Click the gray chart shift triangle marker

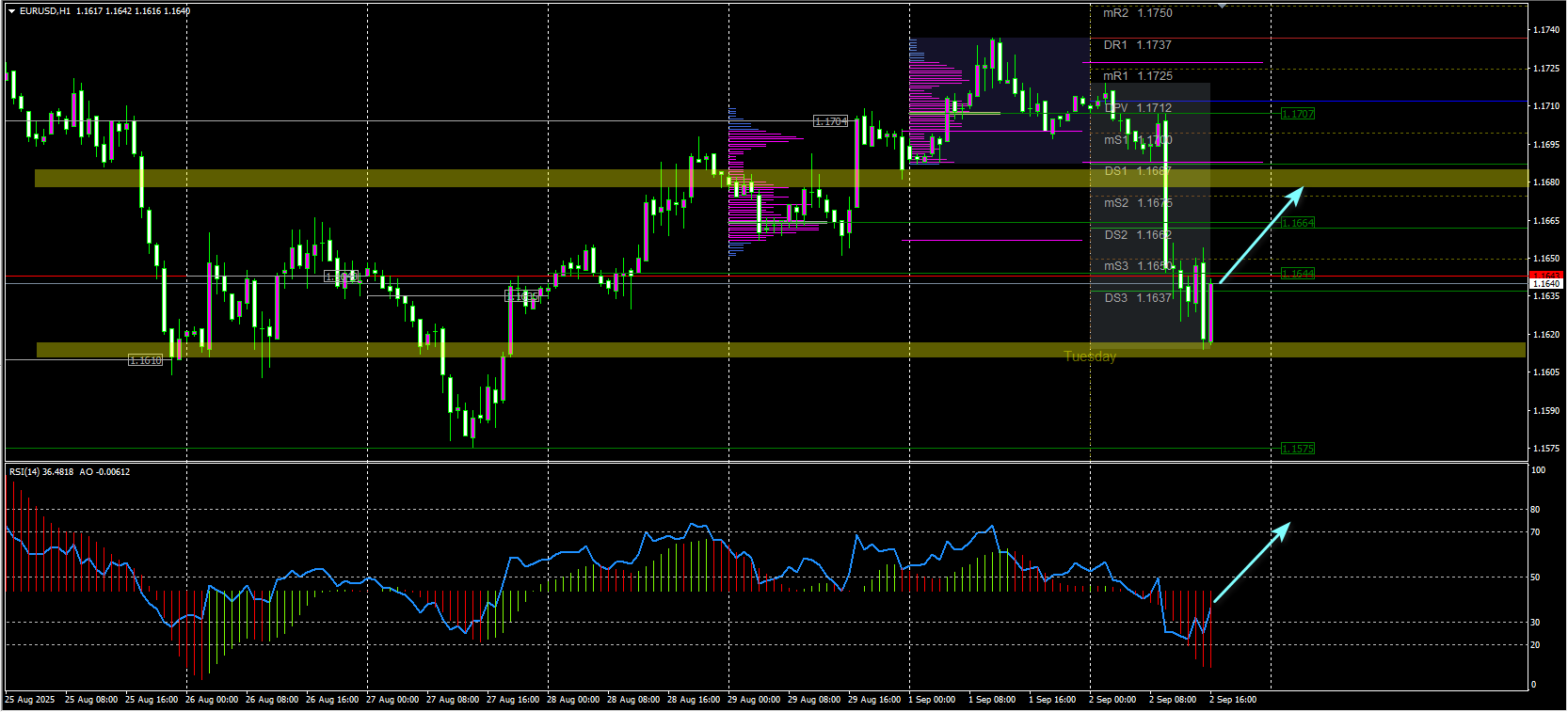[1222, 6]
